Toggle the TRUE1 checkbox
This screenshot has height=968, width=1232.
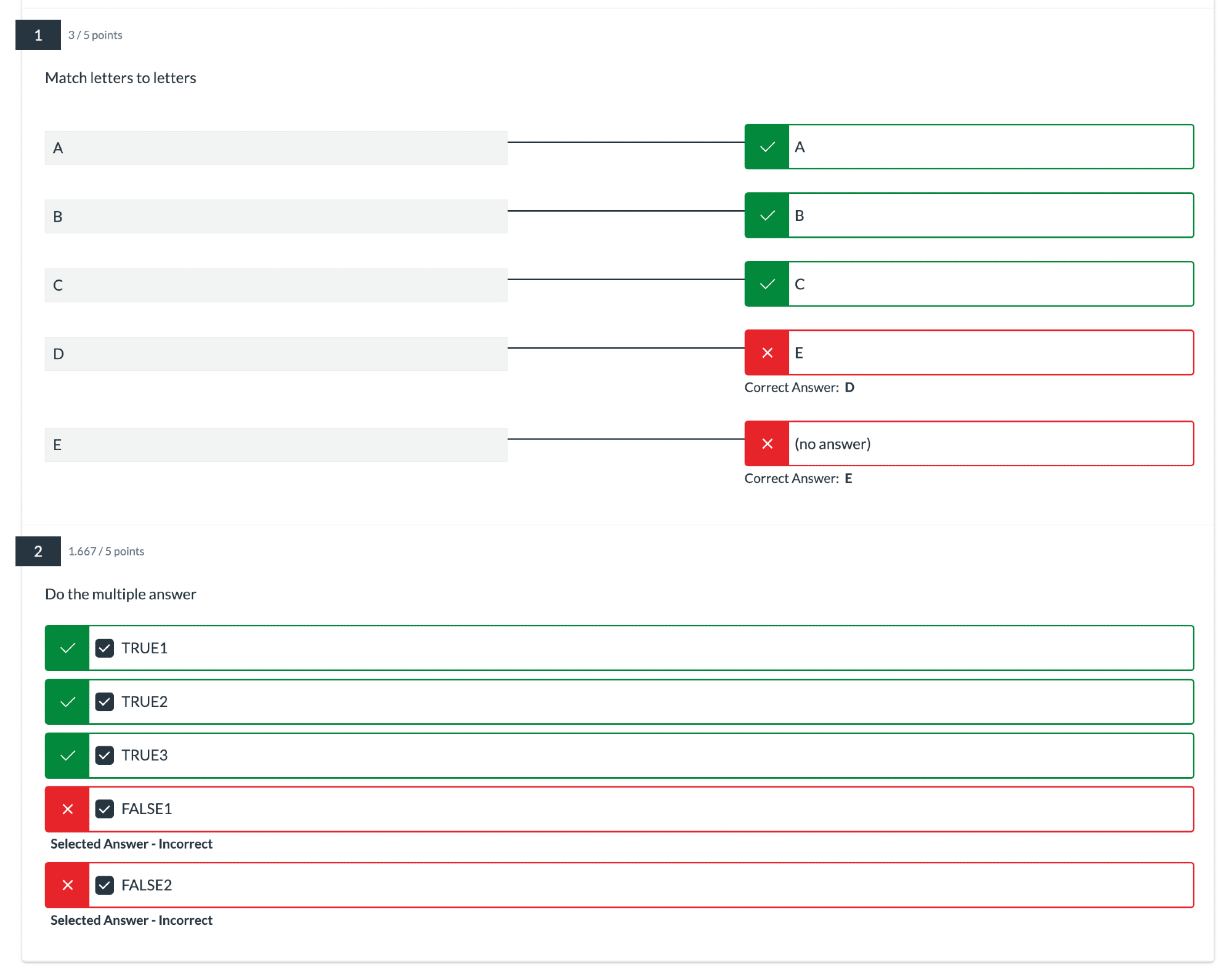(x=105, y=648)
